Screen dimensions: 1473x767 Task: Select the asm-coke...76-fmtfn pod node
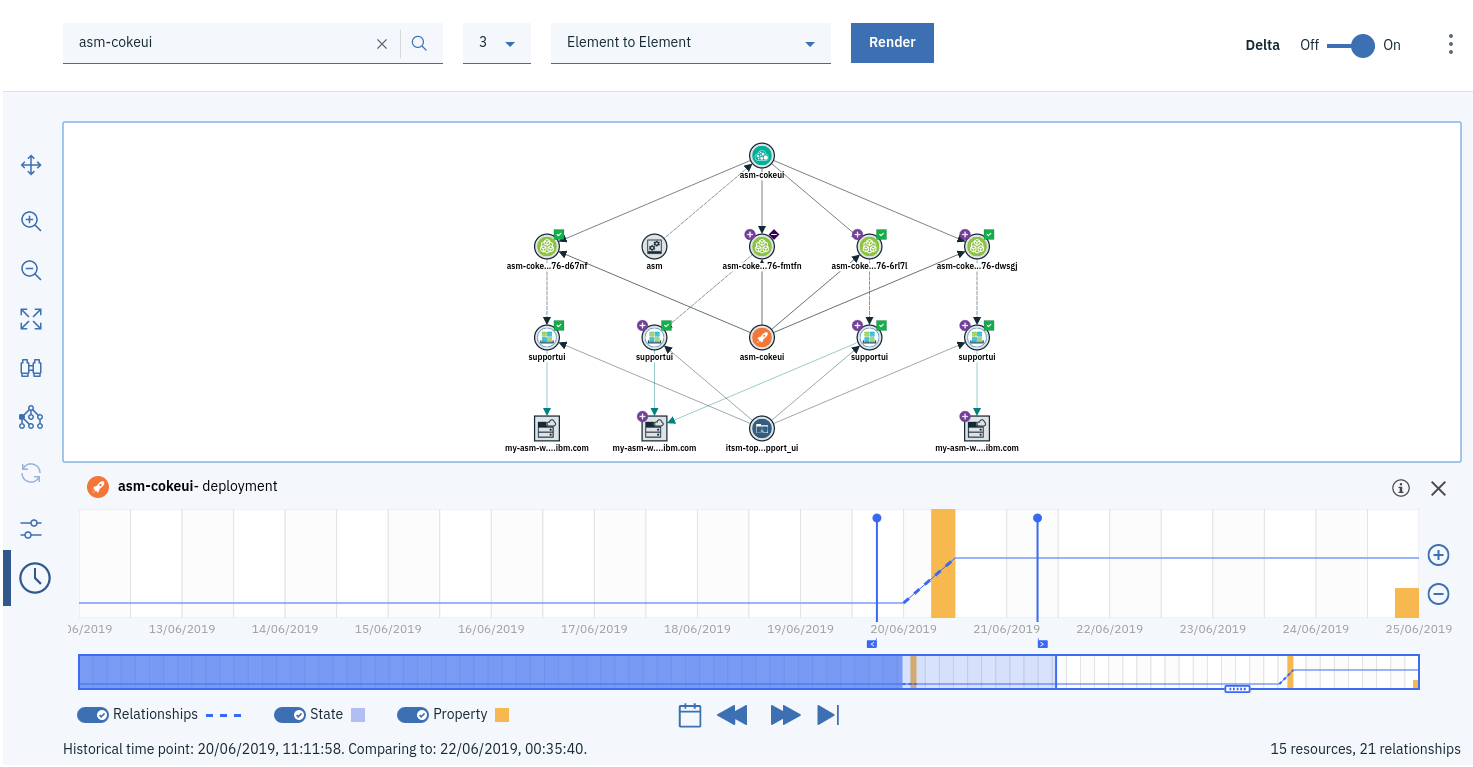tap(762, 246)
